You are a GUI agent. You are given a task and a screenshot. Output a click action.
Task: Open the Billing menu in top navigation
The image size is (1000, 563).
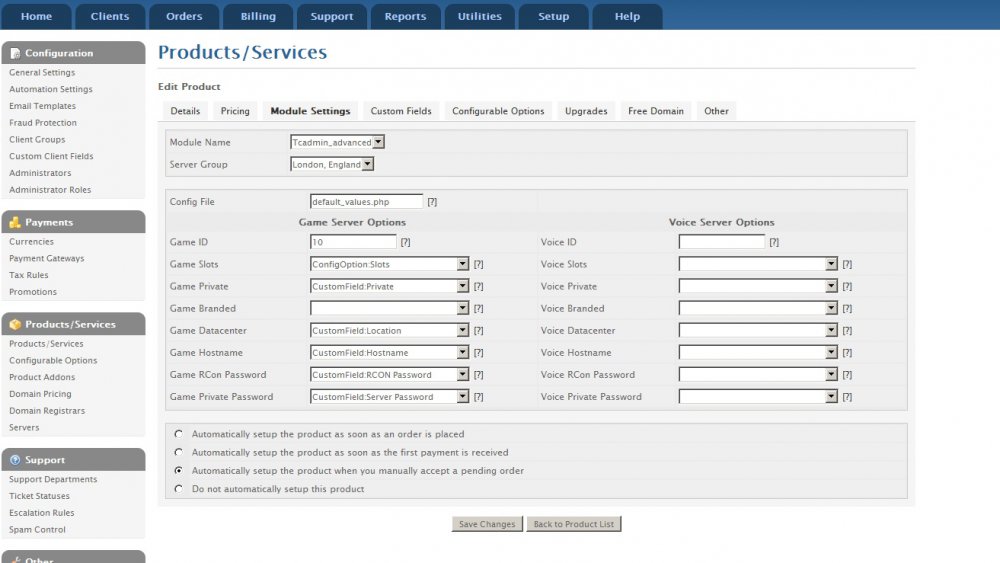click(257, 16)
